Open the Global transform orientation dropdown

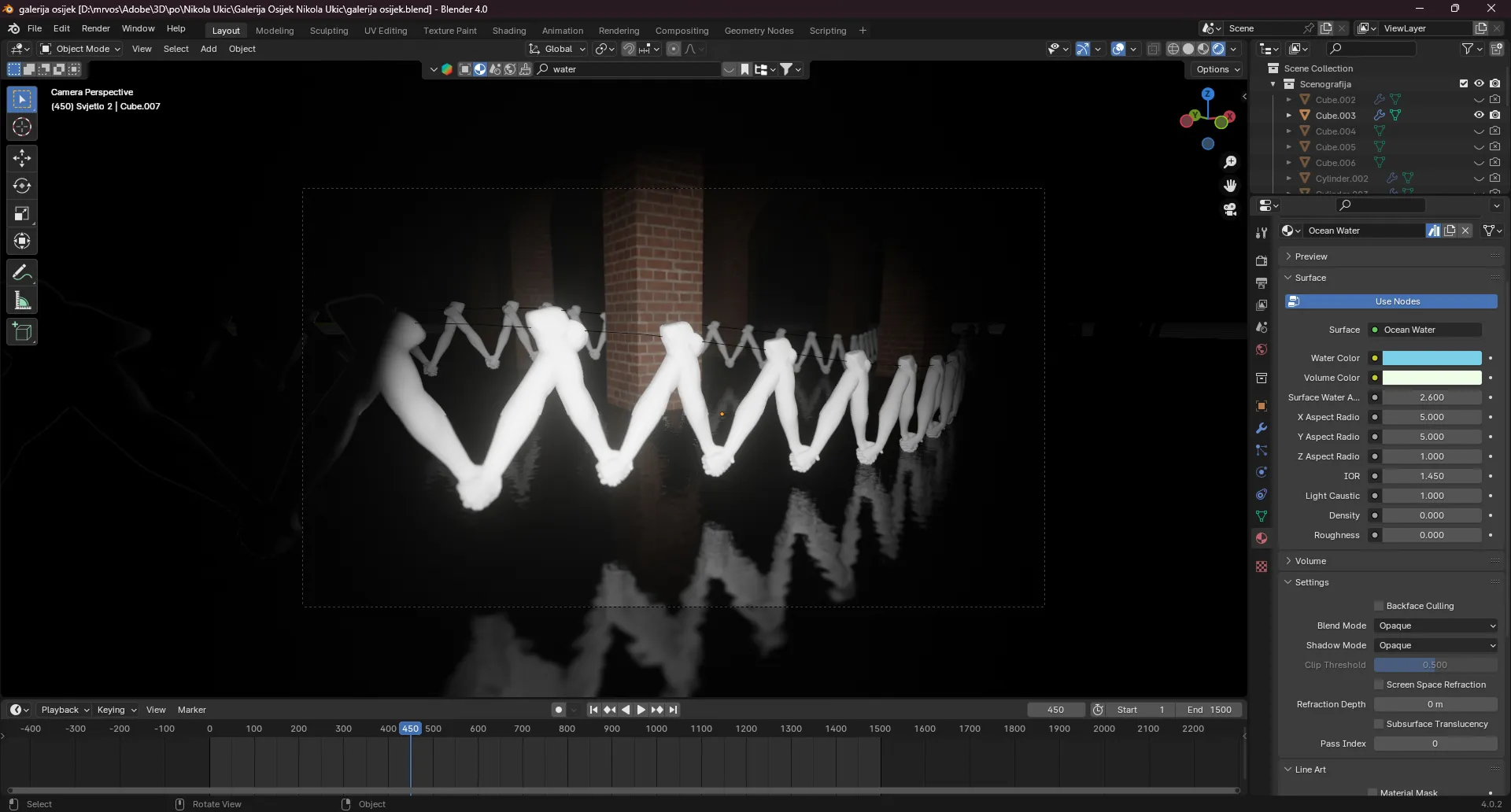[557, 49]
